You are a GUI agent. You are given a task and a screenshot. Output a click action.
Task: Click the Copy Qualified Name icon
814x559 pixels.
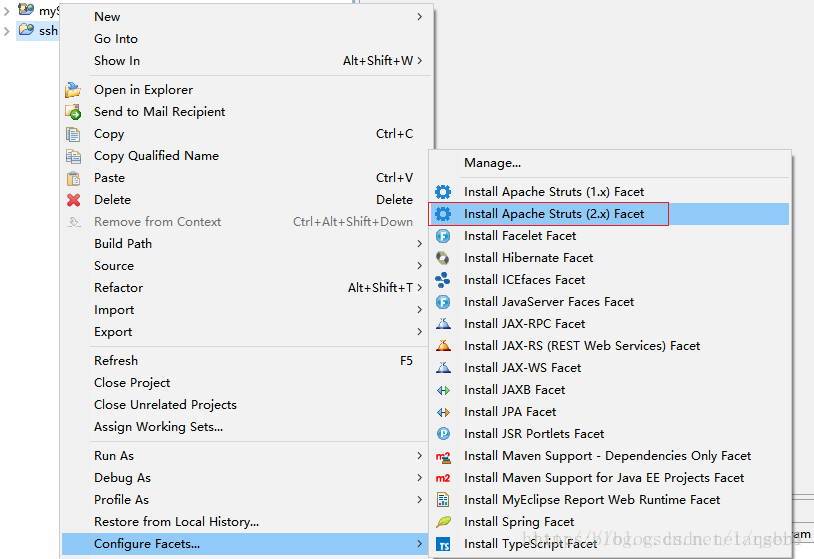pyautogui.click(x=73, y=156)
